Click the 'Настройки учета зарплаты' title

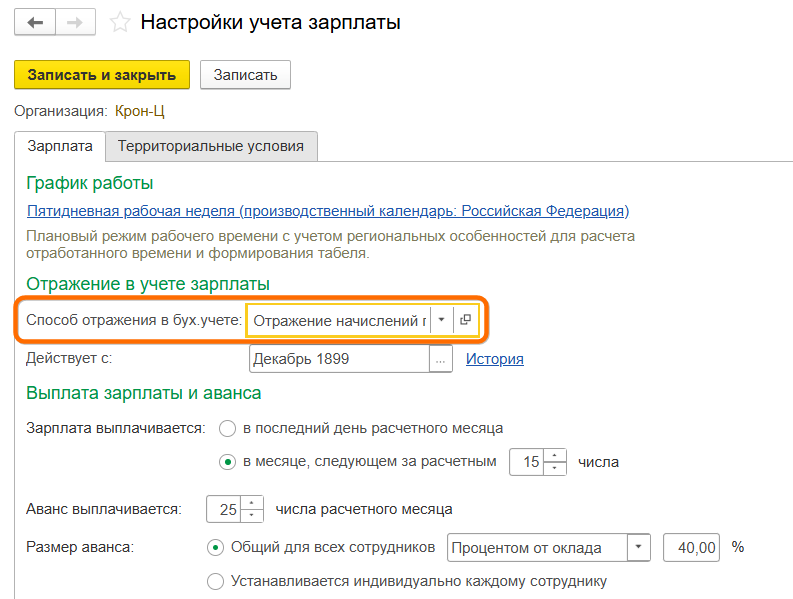point(271,22)
